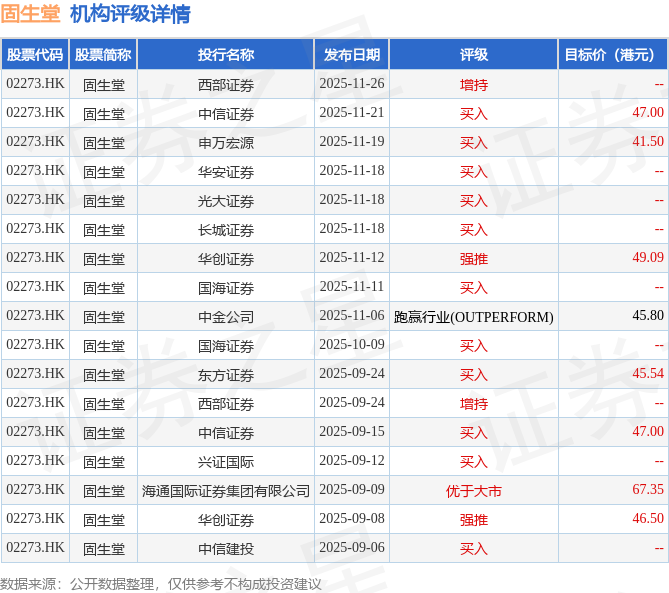Click the 股票代码 column header
The height and width of the screenshot is (593, 669).
(x=35, y=55)
